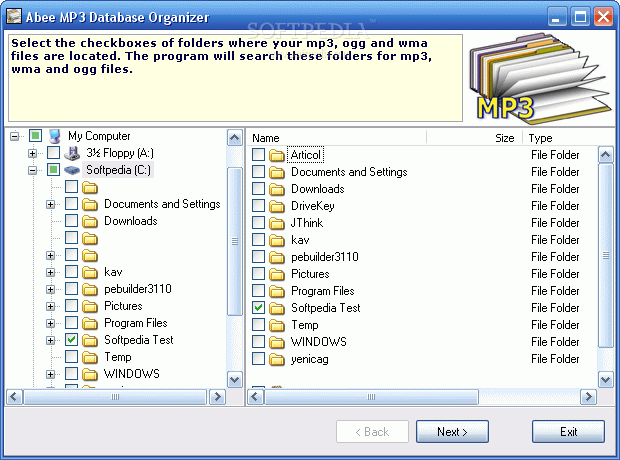
Task: Click Pictures folder icon in file list
Action: [277, 274]
